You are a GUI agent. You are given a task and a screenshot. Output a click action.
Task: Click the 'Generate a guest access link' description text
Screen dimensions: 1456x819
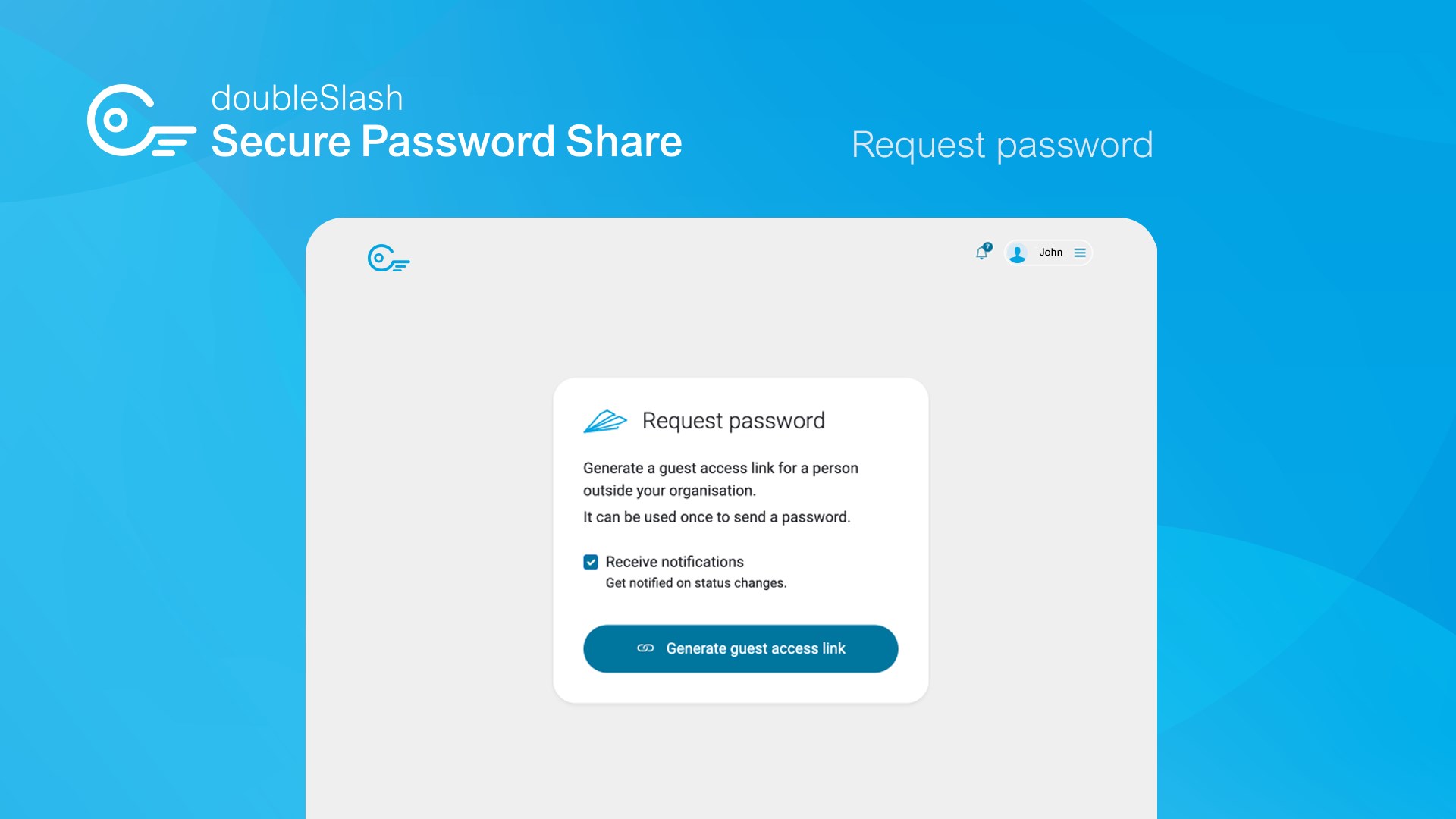(x=720, y=479)
